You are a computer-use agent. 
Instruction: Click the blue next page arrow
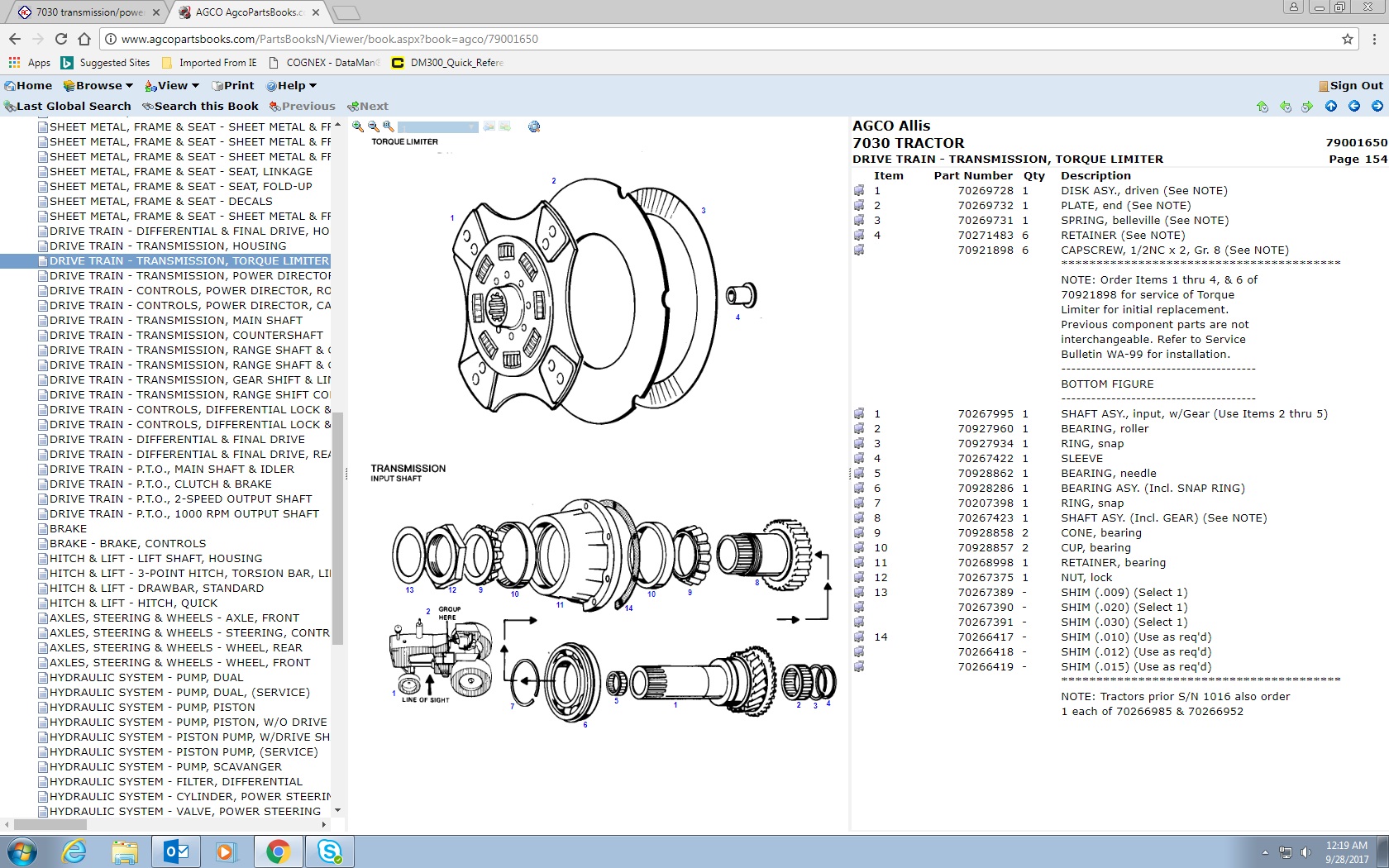click(x=1377, y=106)
